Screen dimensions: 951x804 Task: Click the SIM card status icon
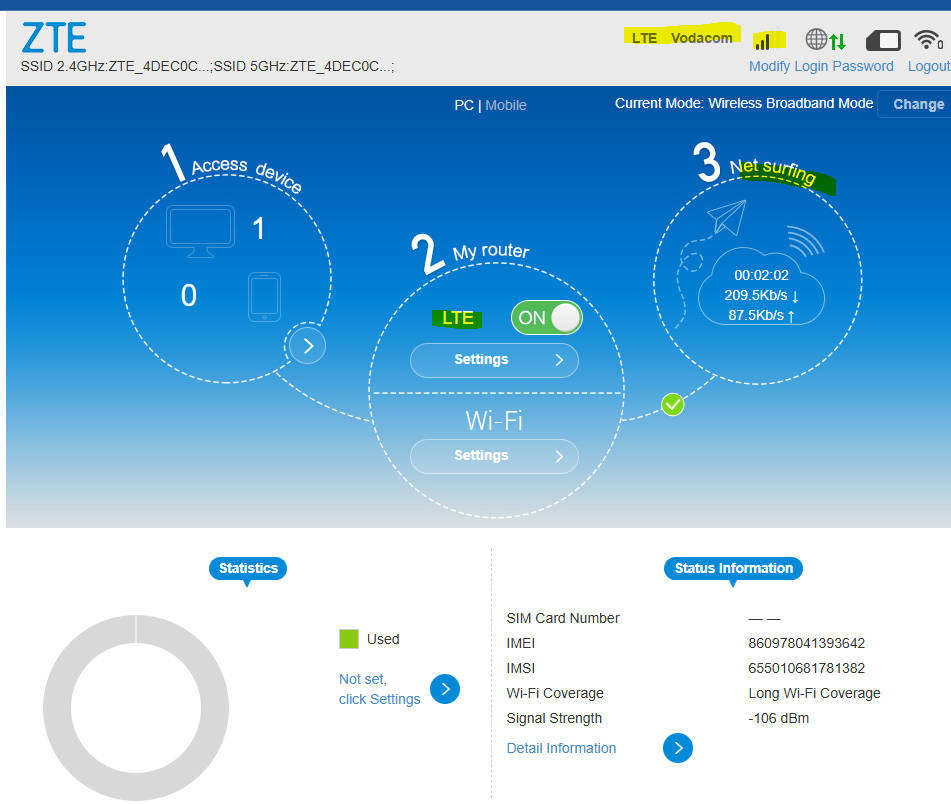tap(884, 39)
